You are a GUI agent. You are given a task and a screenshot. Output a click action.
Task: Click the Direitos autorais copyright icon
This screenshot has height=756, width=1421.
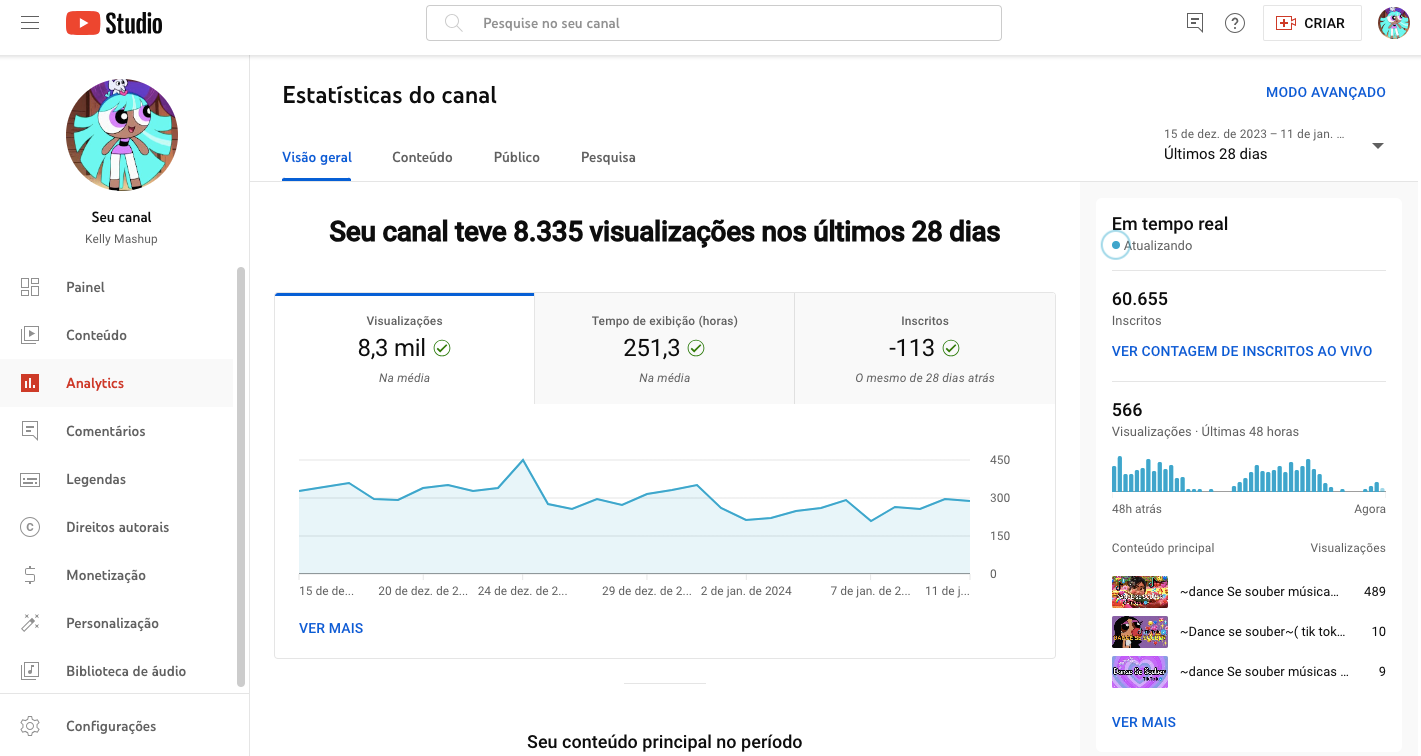[x=30, y=527]
